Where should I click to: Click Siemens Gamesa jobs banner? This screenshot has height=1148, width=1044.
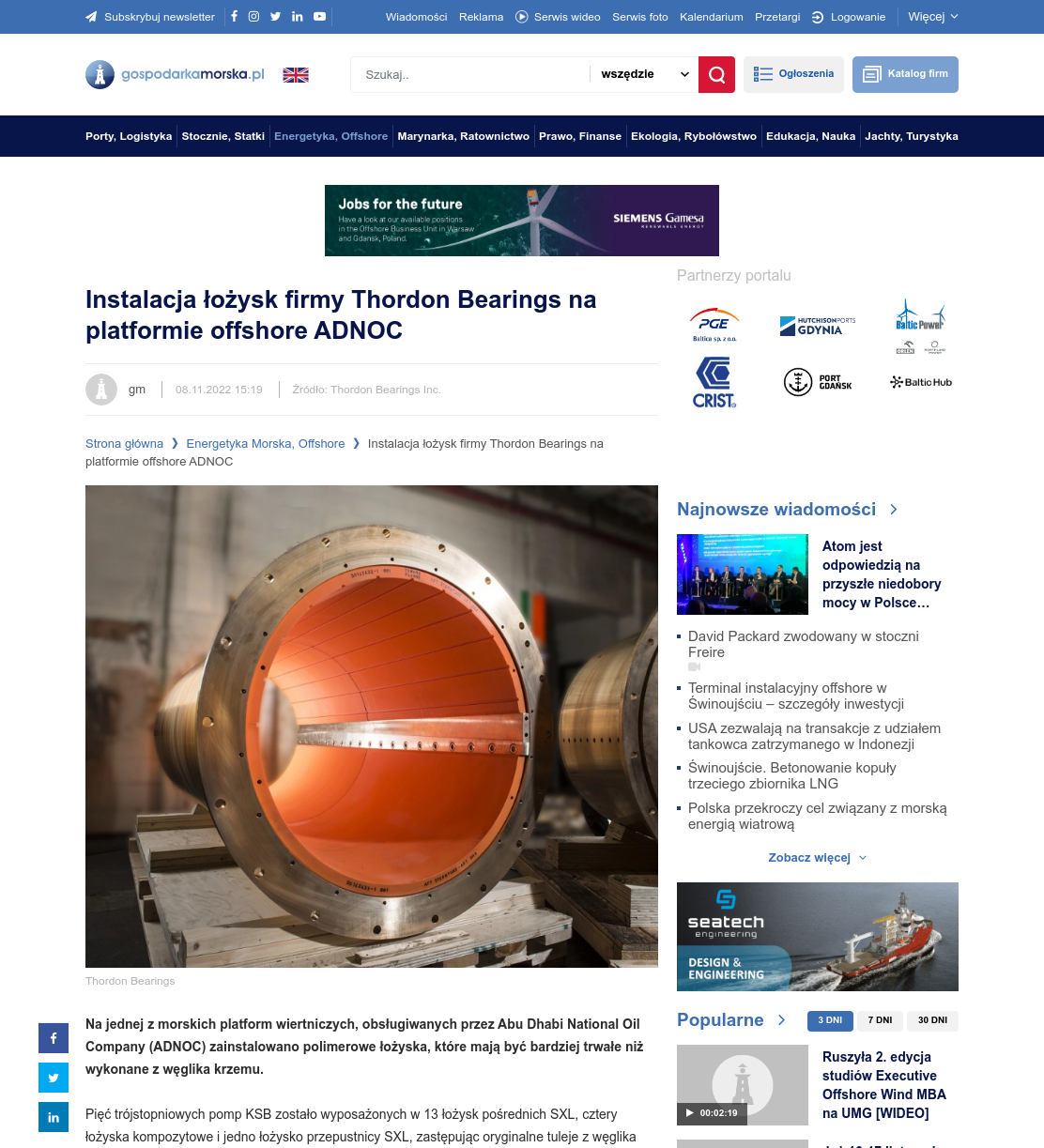522,221
